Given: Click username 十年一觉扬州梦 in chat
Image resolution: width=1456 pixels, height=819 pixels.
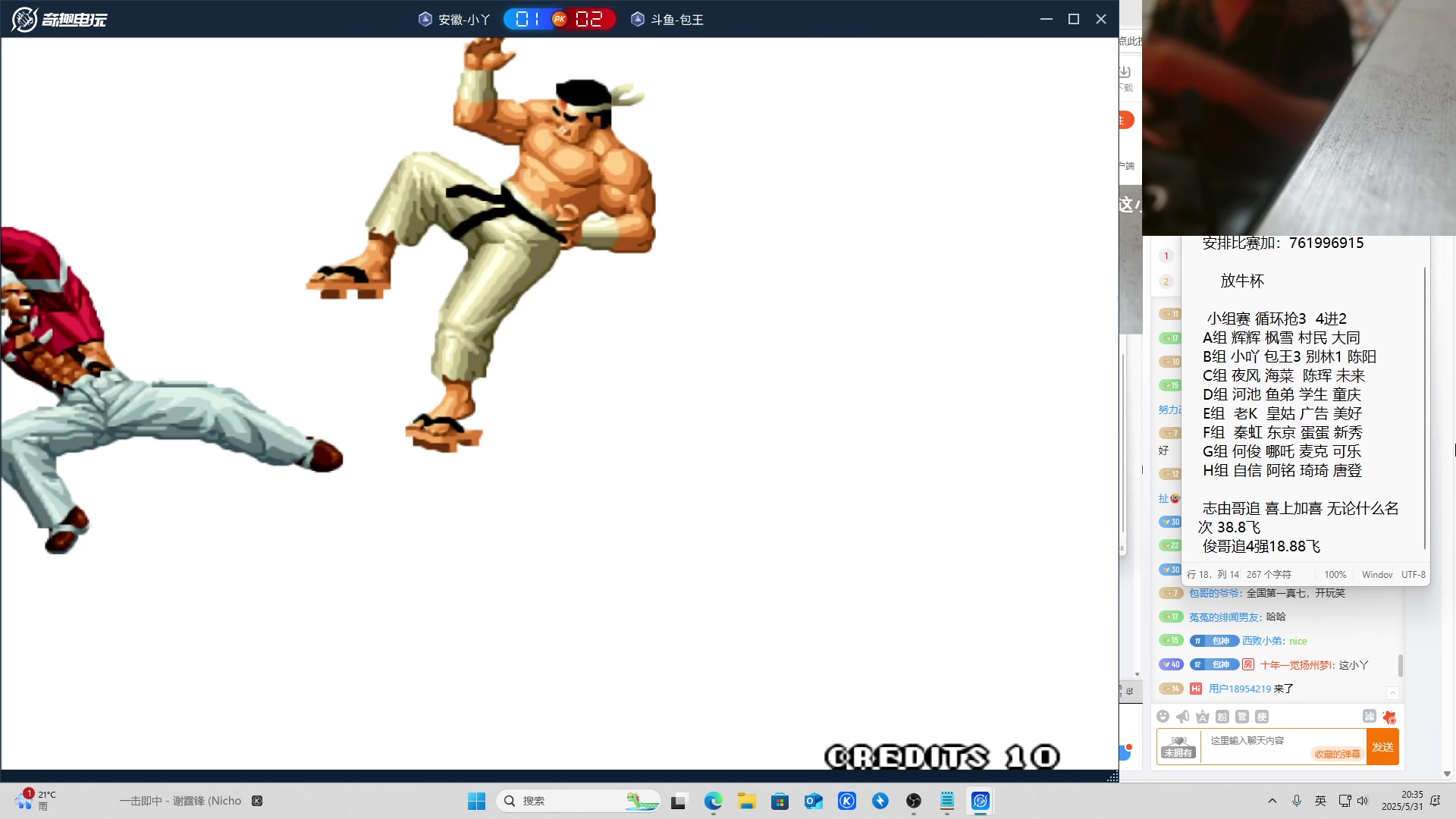Looking at the screenshot, I should 1297,665.
